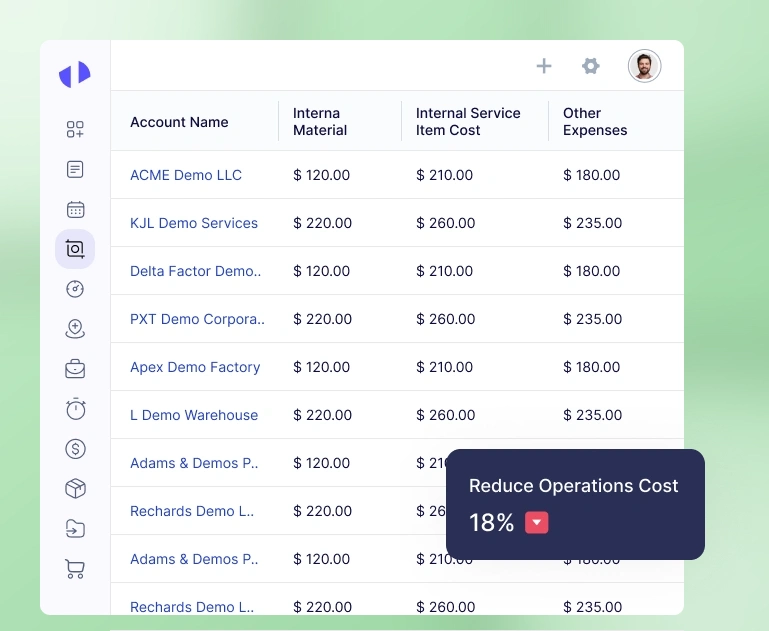Click the purple app logo in sidebar

(x=75, y=75)
